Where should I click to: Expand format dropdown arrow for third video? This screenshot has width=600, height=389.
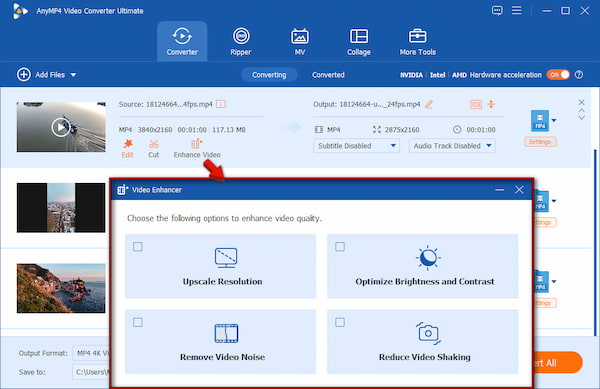[554, 282]
